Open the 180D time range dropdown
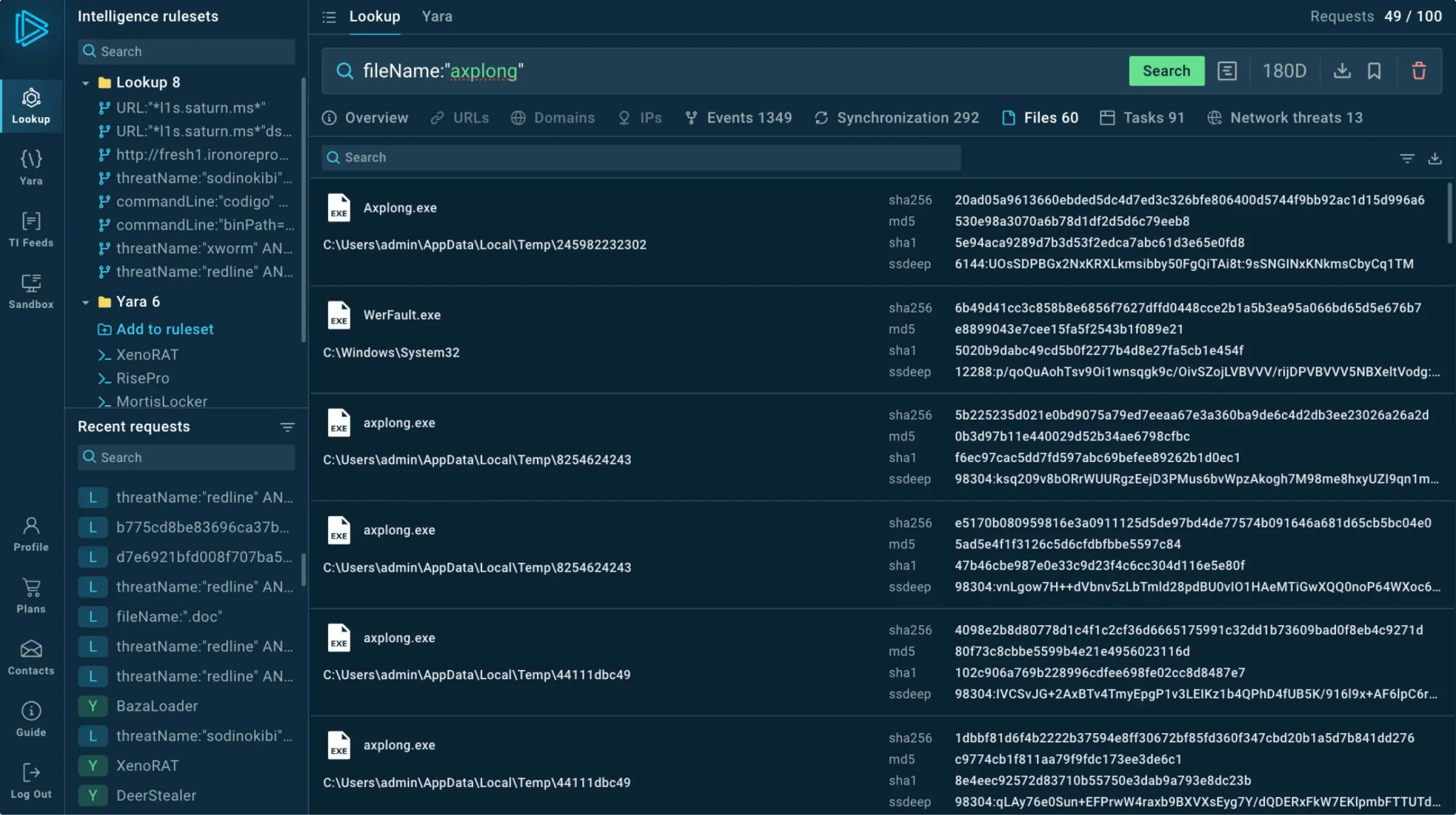Image resolution: width=1456 pixels, height=815 pixels. point(1284,71)
